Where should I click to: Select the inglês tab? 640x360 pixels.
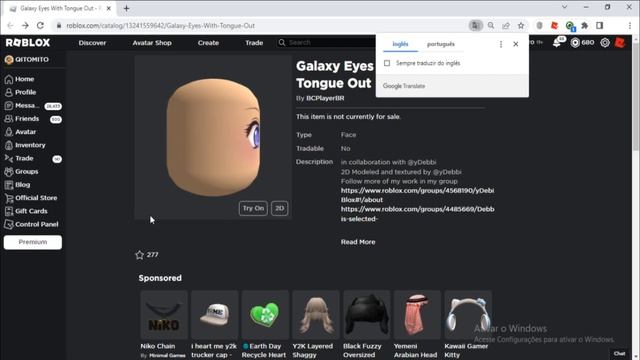tap(400, 44)
